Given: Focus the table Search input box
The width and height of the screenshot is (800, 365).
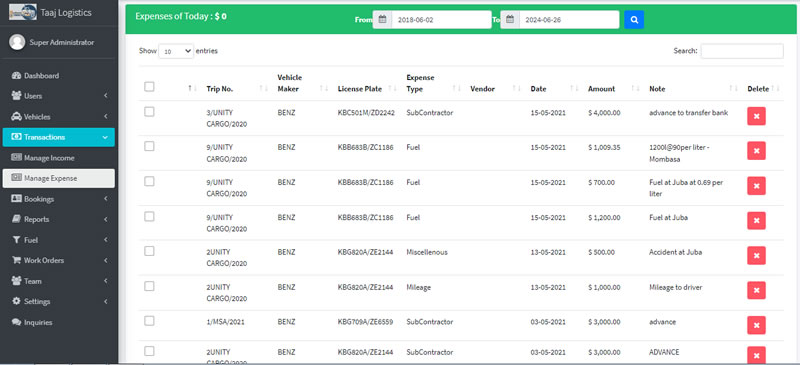Looking at the screenshot, I should [x=742, y=51].
